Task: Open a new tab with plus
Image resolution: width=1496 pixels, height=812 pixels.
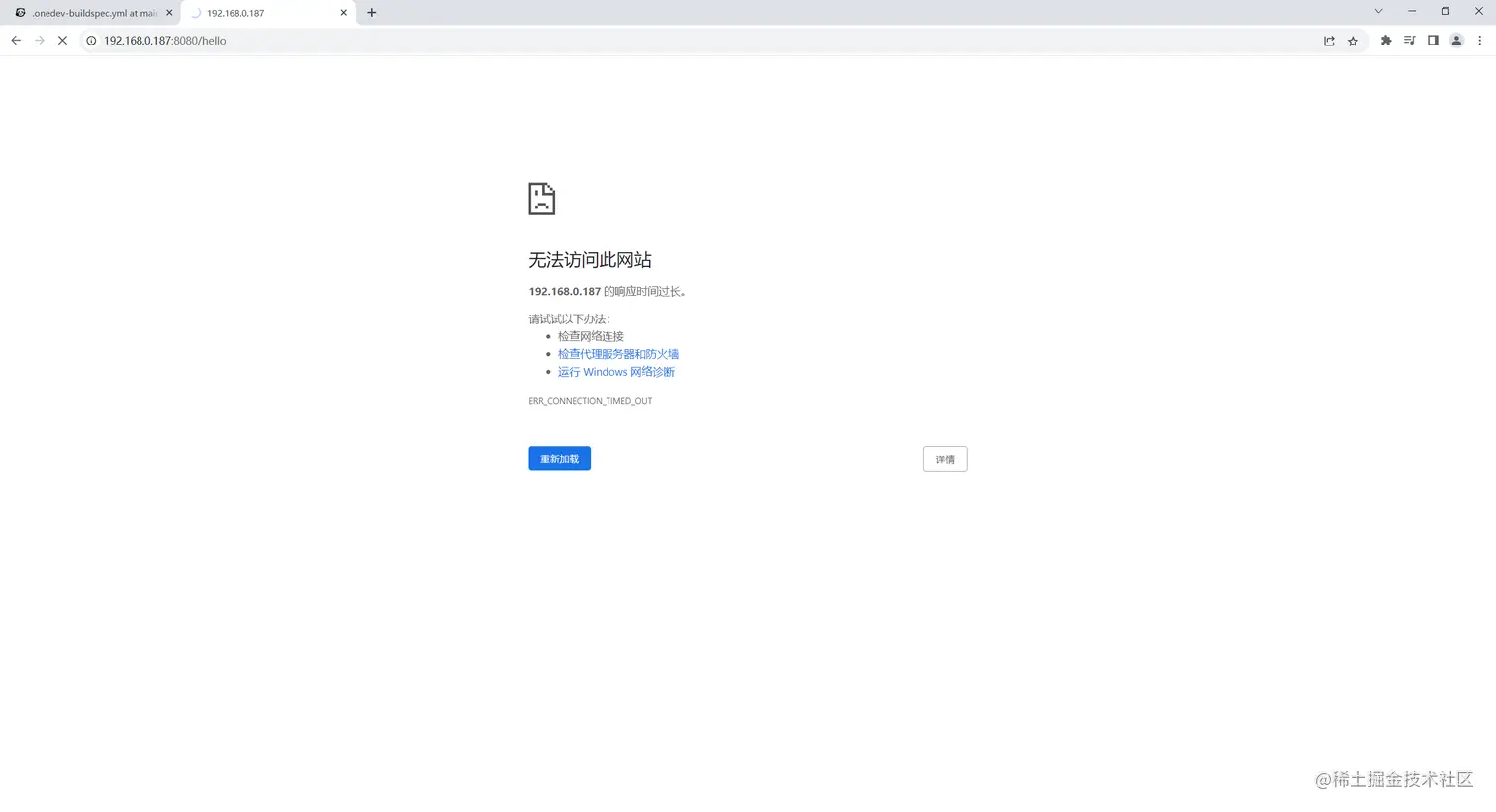Action: pyautogui.click(x=372, y=13)
